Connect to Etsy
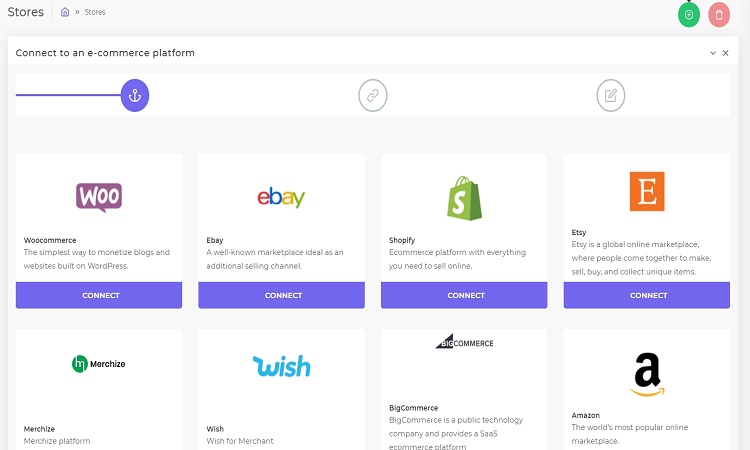This screenshot has height=450, width=750. point(647,295)
